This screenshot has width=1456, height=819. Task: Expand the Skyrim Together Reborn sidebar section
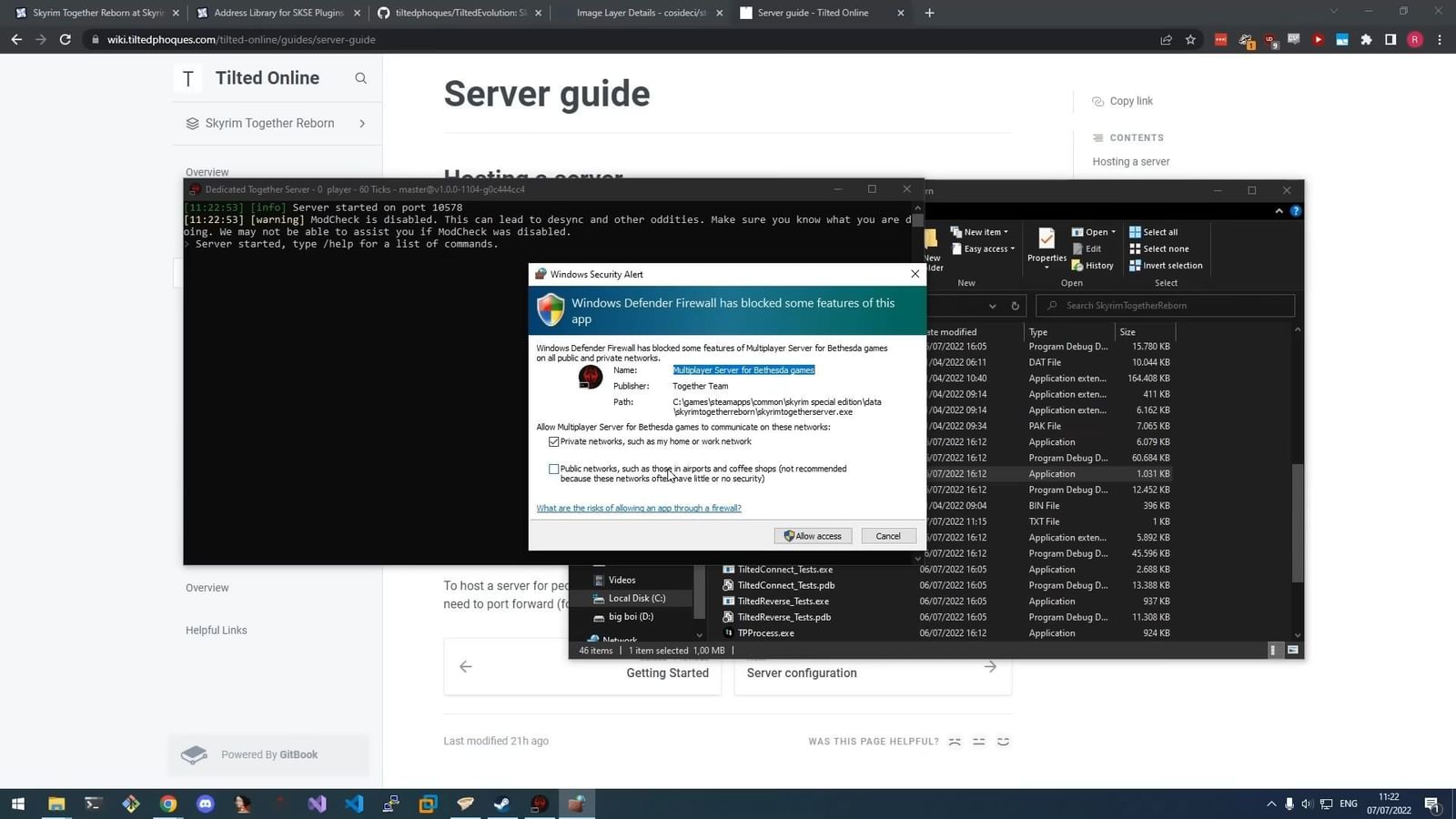pos(362,124)
